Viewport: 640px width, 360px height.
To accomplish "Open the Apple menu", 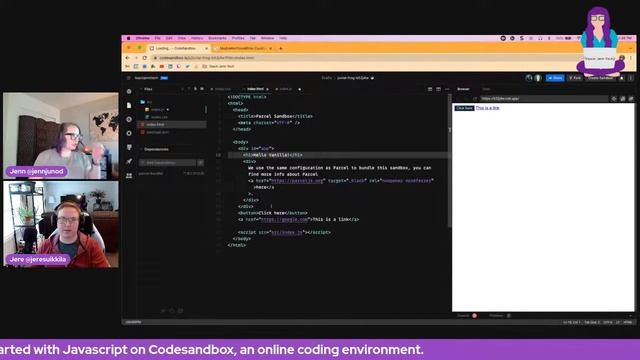I will (129, 38).
